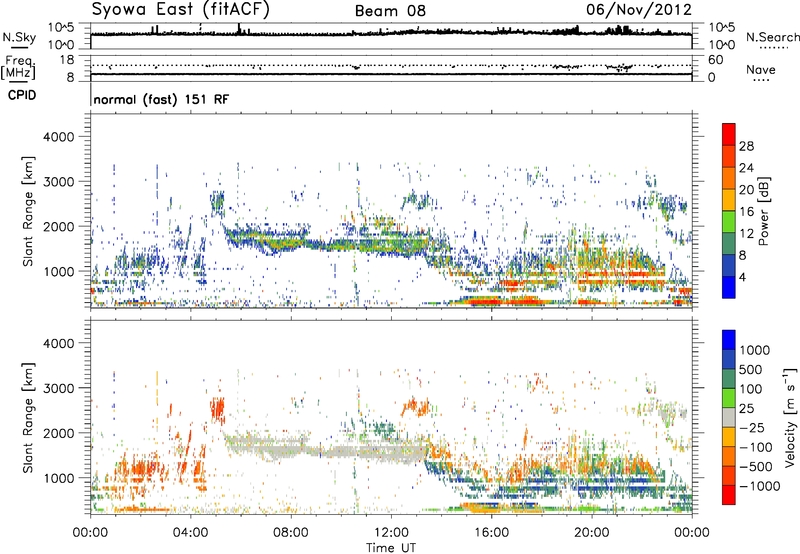The image size is (800, 554).
Task: Click the "-1000" velocity colorbar label
Action: coord(759,486)
